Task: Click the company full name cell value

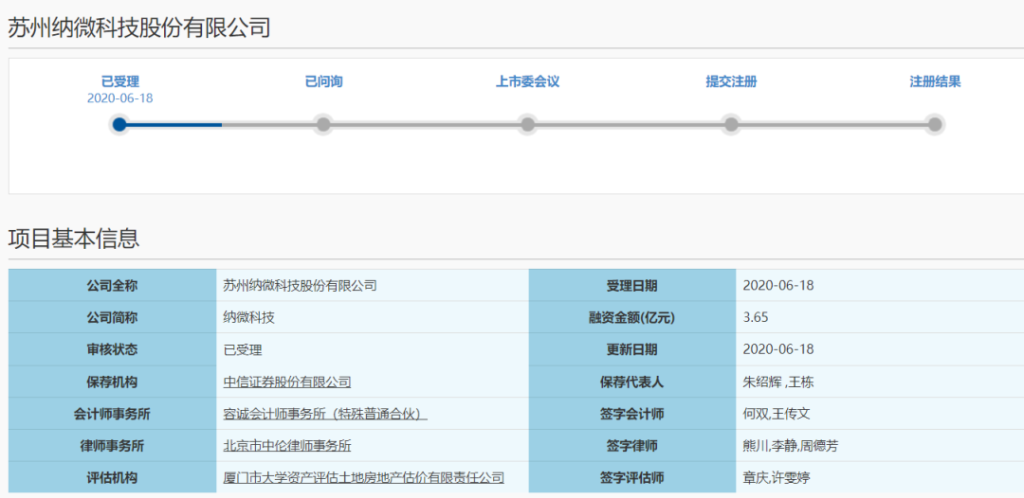Action: [x=300, y=285]
